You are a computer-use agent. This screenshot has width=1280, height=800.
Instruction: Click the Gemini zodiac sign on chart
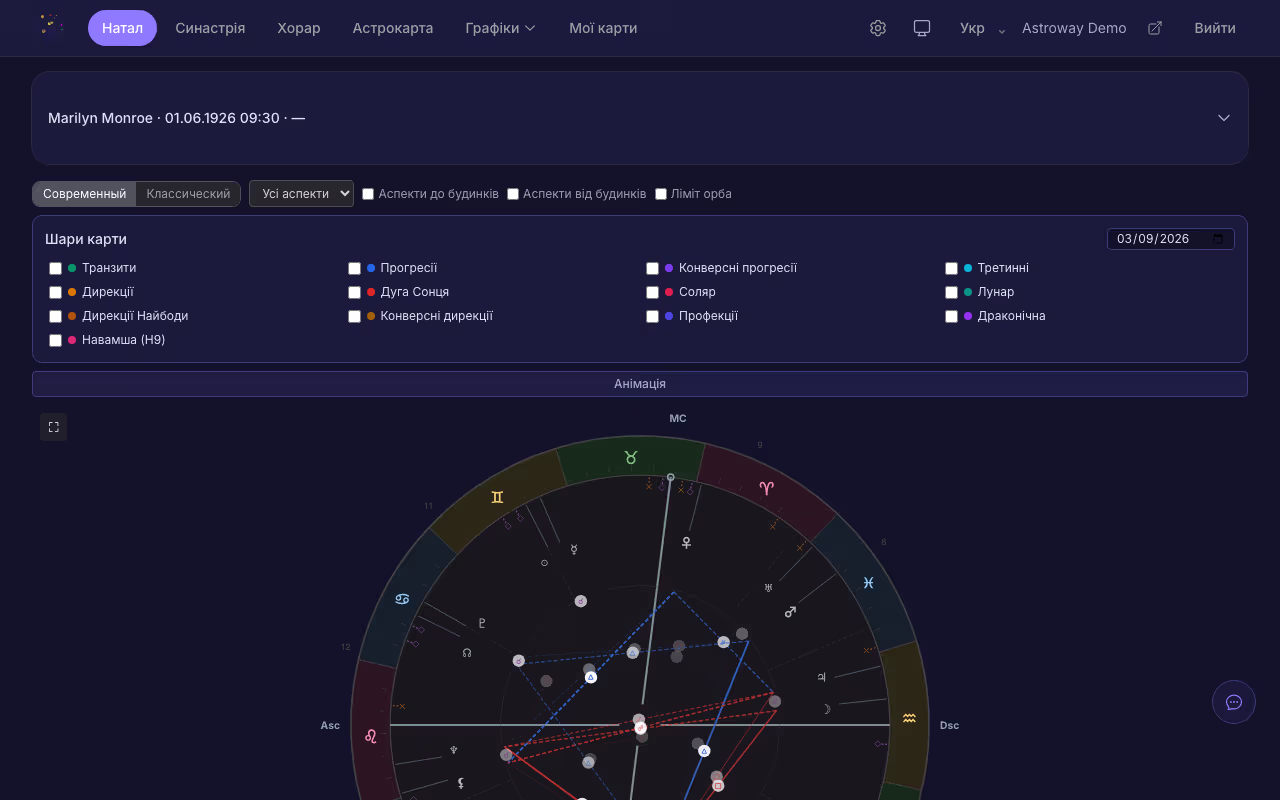point(497,497)
